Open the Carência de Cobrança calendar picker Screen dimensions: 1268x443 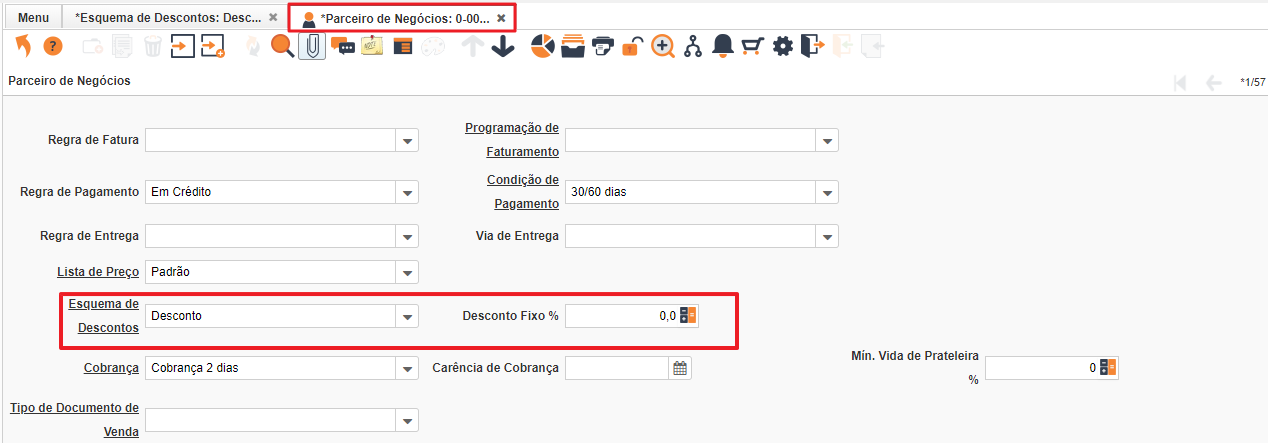(680, 368)
